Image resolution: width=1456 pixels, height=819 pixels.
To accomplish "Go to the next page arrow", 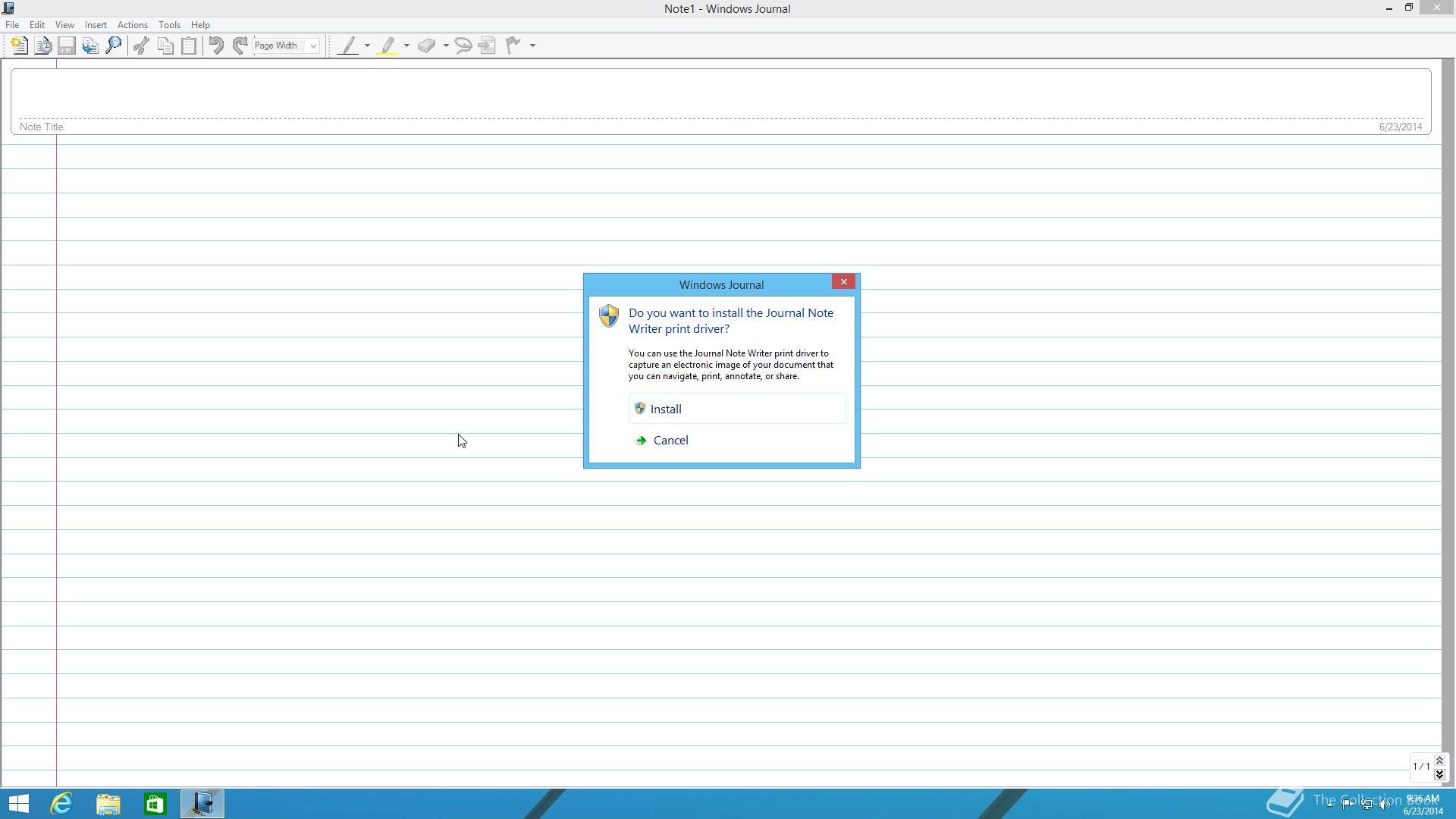I will [x=1439, y=773].
